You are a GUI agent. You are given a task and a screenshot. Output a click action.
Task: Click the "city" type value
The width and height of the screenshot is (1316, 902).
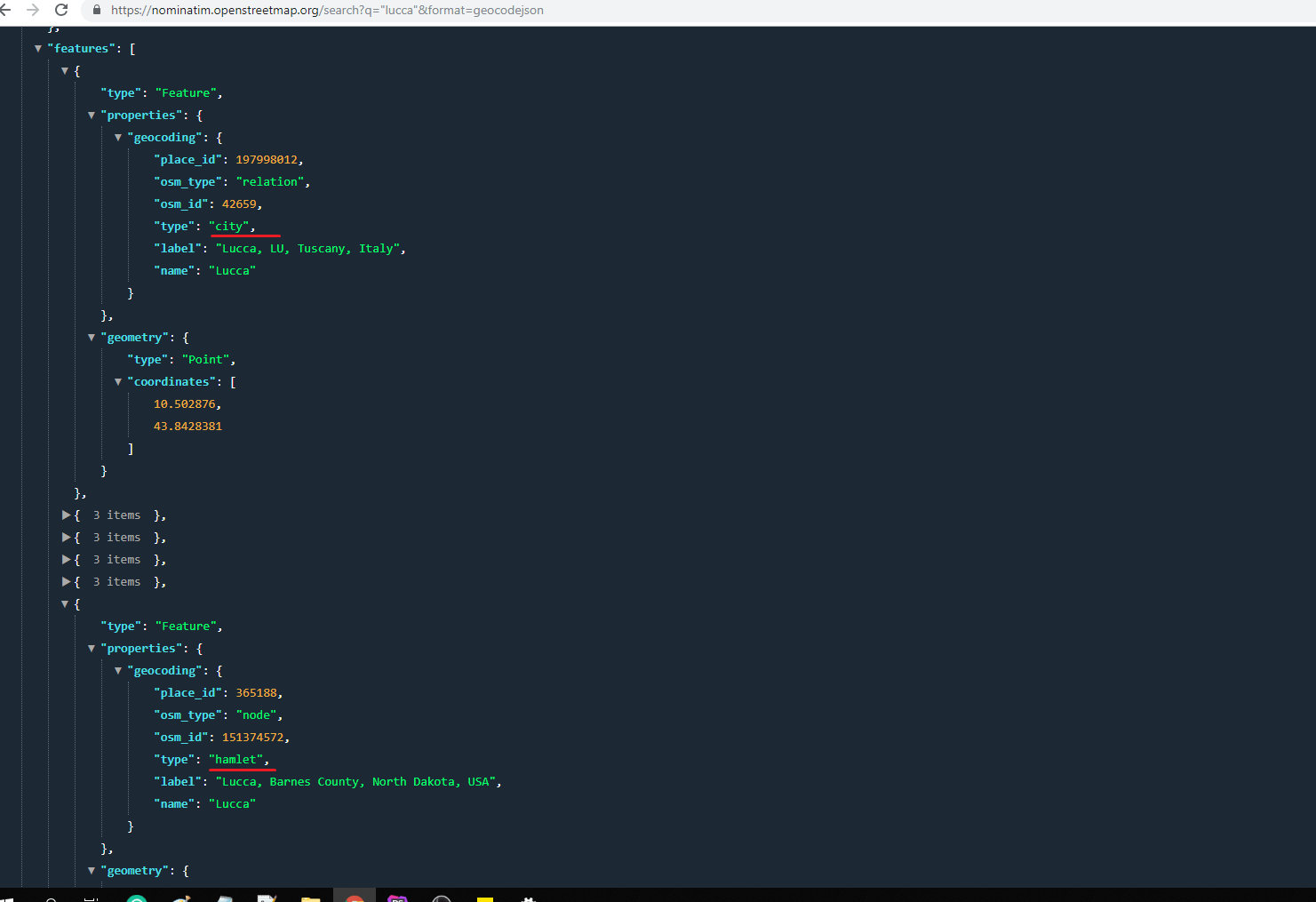231,227
